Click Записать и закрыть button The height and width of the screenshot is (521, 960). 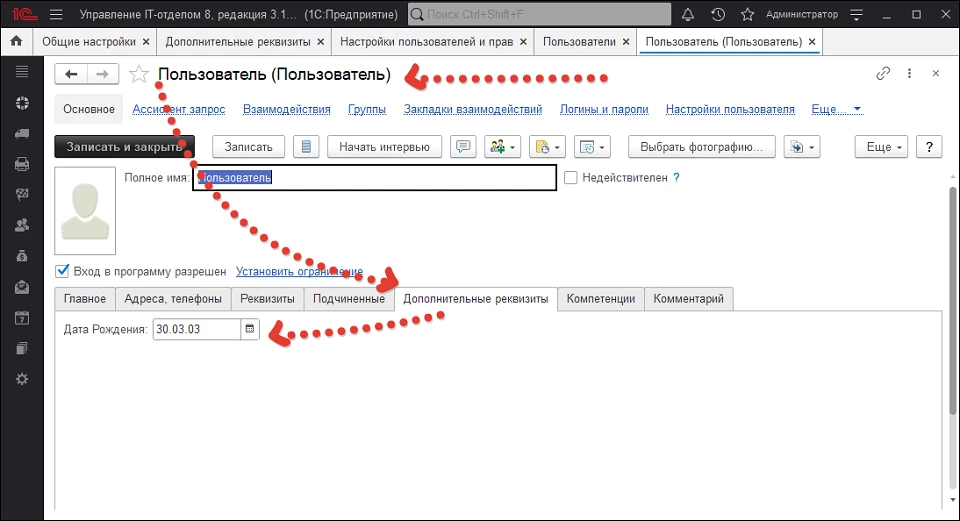(x=124, y=147)
